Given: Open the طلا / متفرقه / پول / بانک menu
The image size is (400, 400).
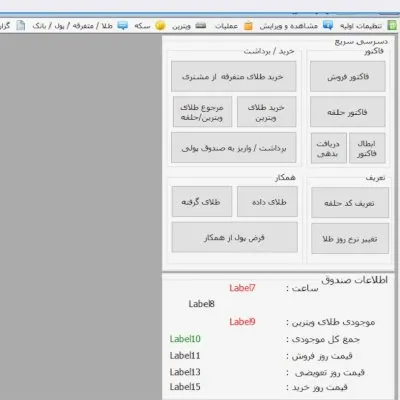Looking at the screenshot, I should pyautogui.click(x=73, y=26).
